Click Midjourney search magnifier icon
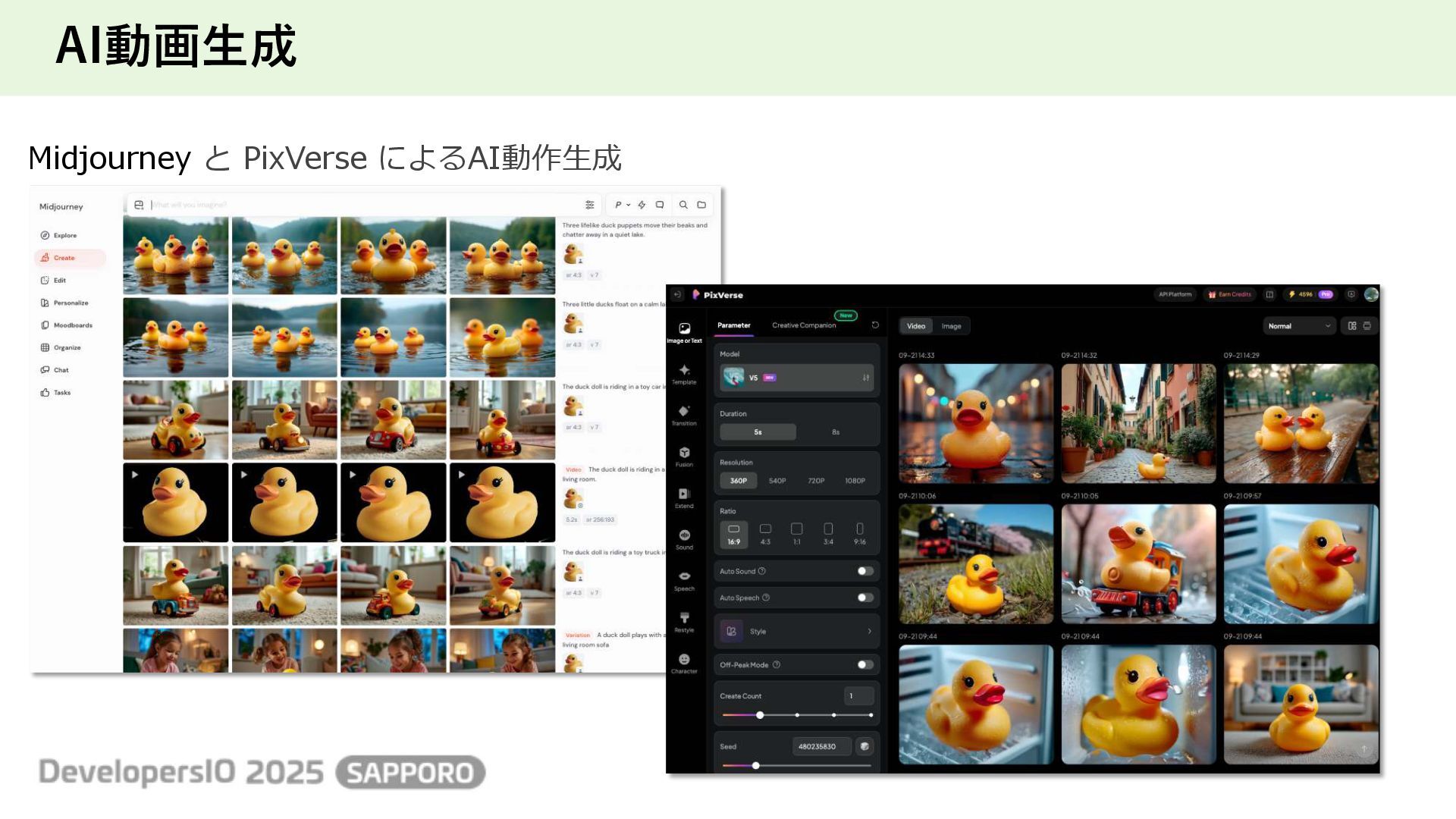The image size is (1456, 819). tap(683, 205)
